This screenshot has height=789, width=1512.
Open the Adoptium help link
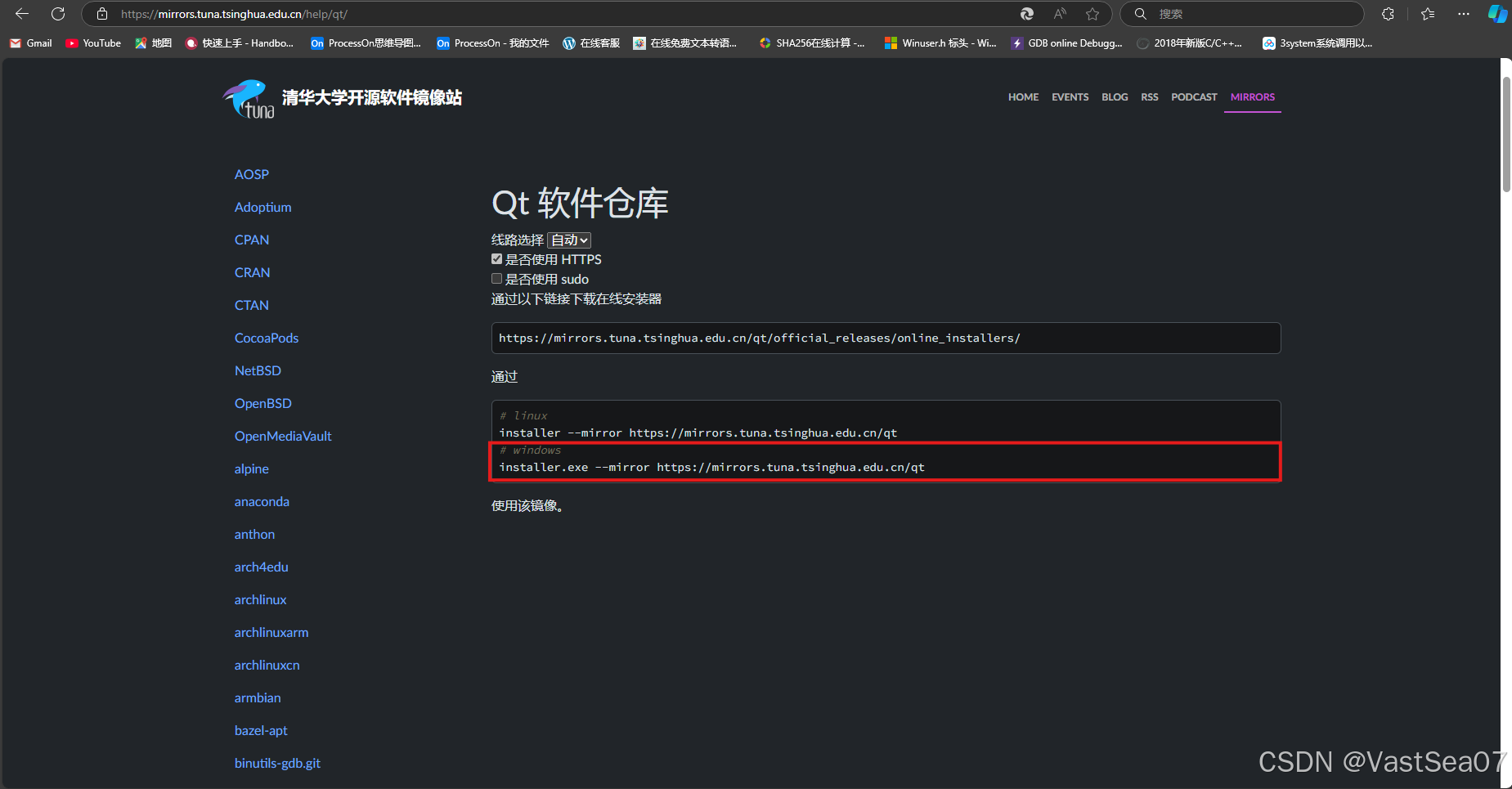[x=262, y=207]
